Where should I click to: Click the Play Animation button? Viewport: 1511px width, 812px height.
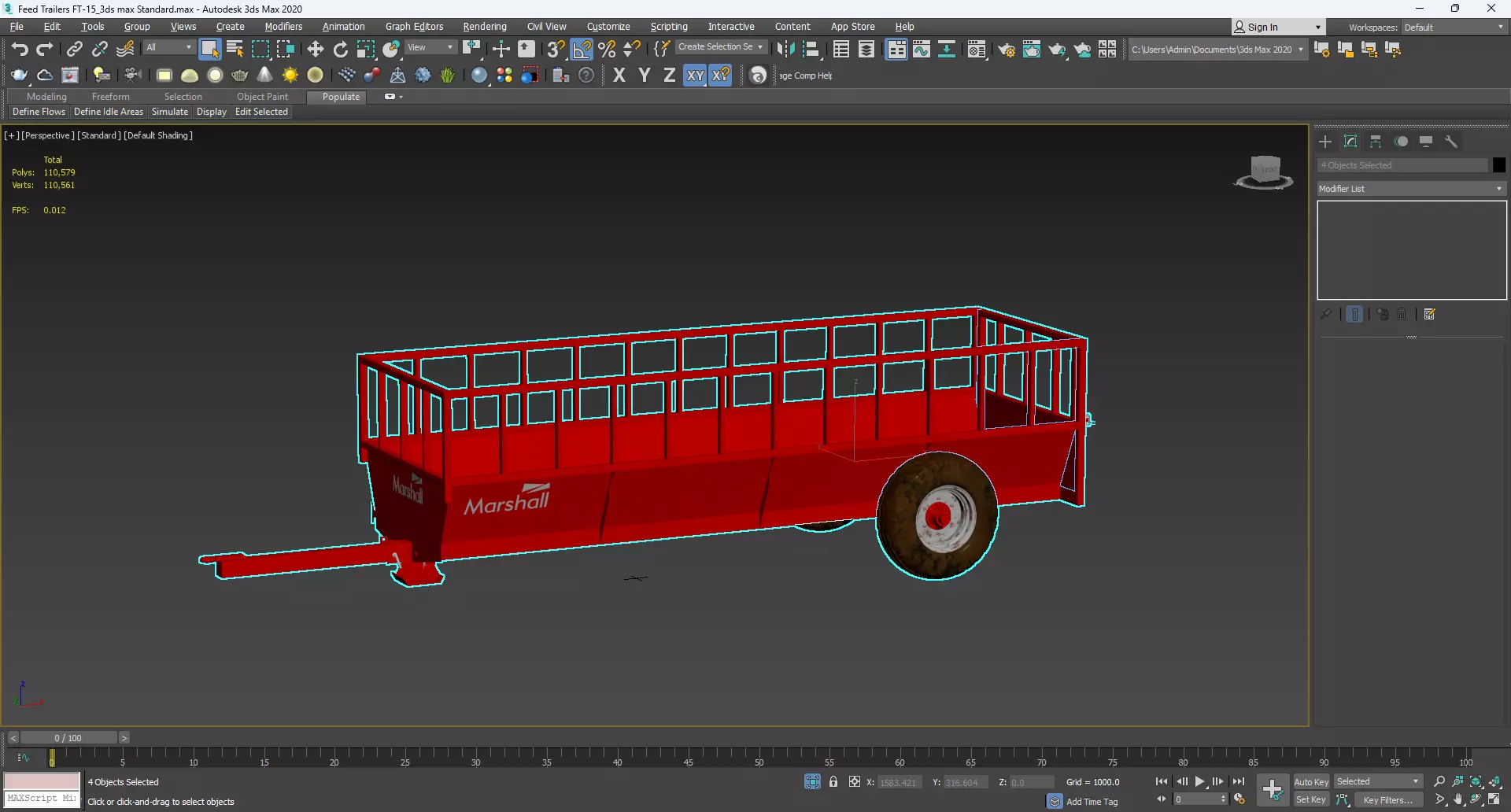1200,781
